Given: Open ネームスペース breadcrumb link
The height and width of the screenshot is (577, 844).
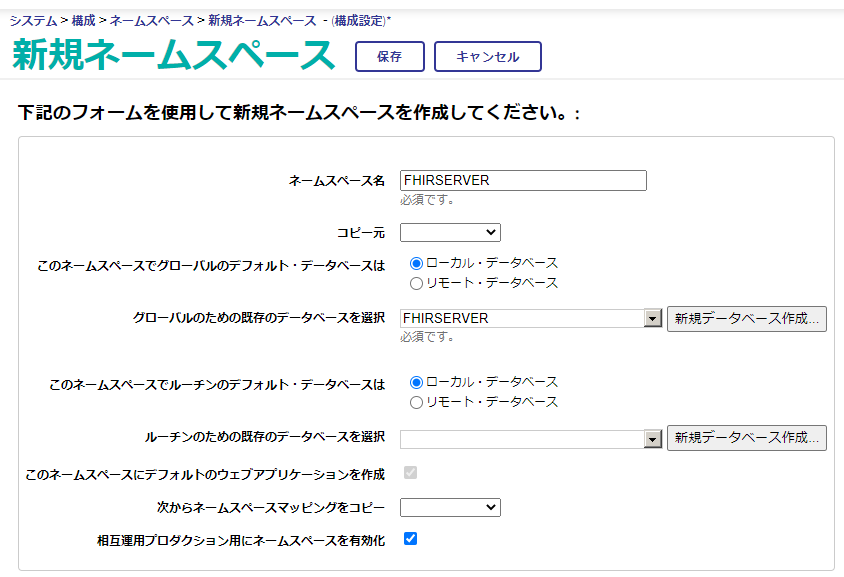Looking at the screenshot, I should click(152, 20).
